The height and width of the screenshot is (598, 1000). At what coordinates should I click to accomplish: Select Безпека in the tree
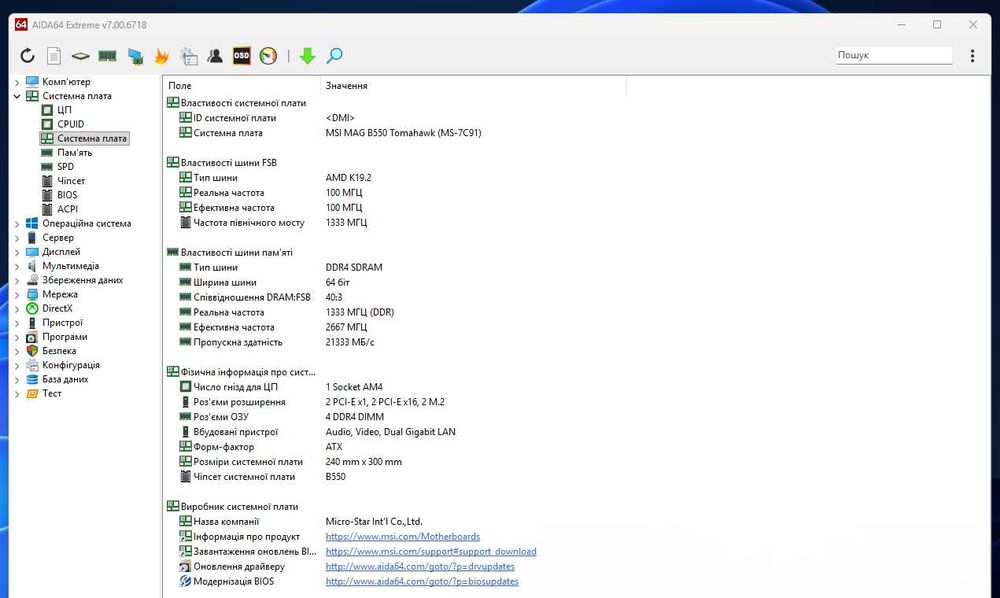point(59,351)
